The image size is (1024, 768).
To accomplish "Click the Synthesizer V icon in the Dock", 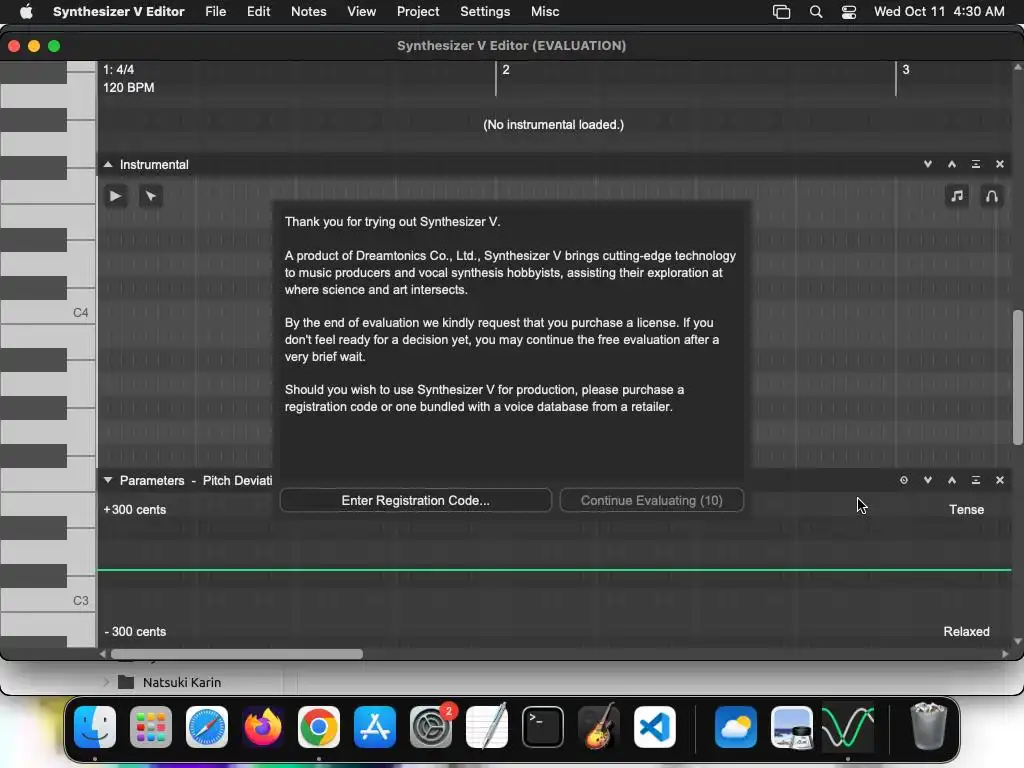I will coord(848,727).
